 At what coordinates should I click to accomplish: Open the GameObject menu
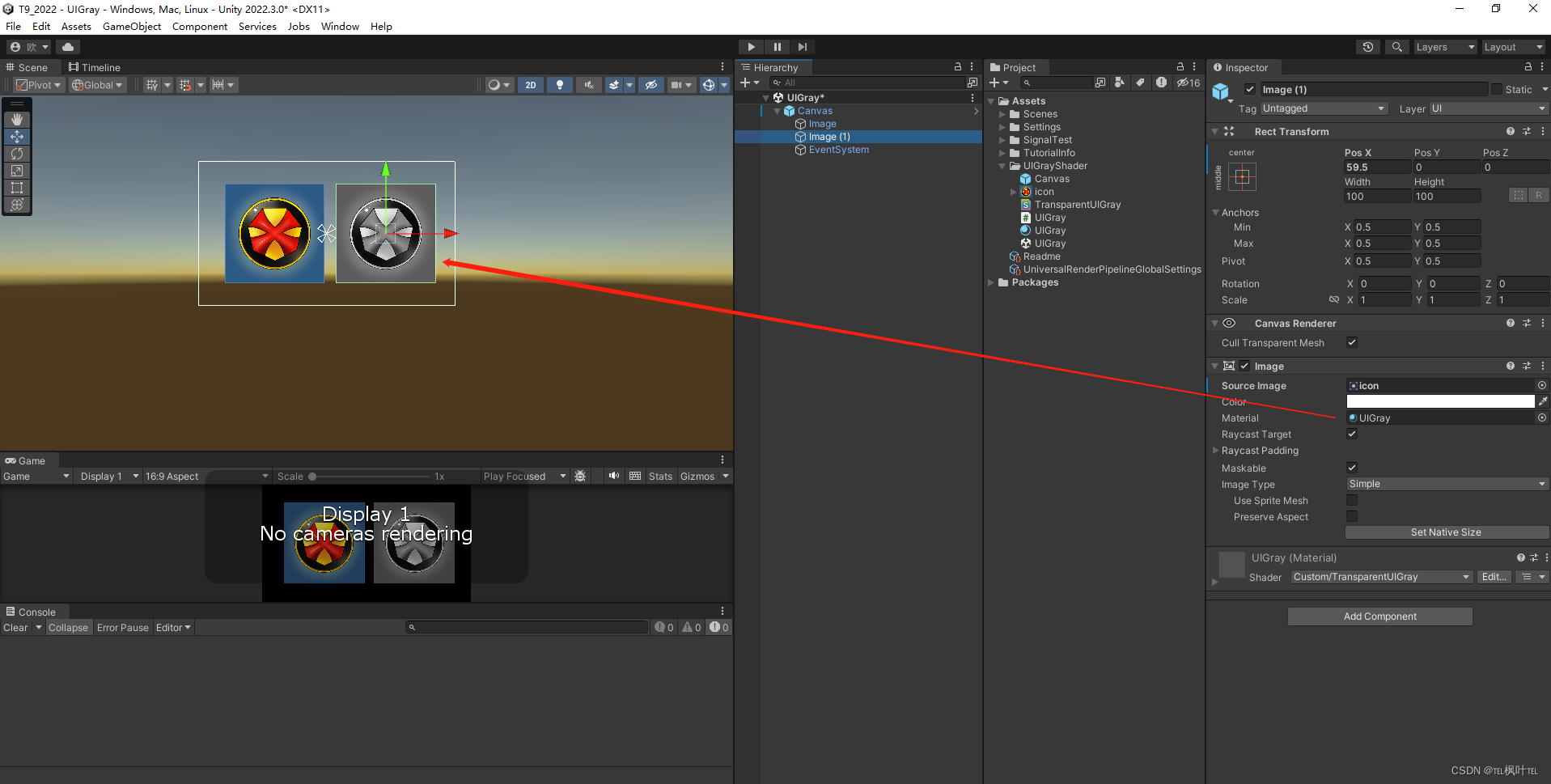132,26
